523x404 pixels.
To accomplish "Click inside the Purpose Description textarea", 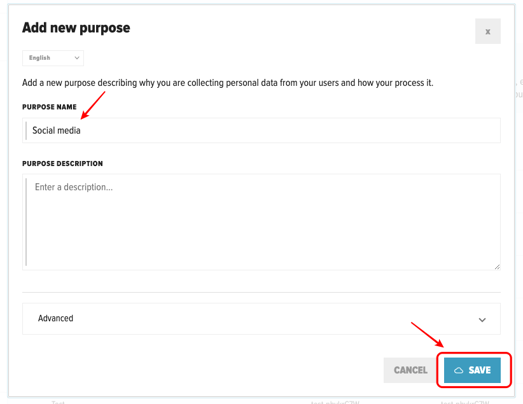I will pyautogui.click(x=261, y=222).
